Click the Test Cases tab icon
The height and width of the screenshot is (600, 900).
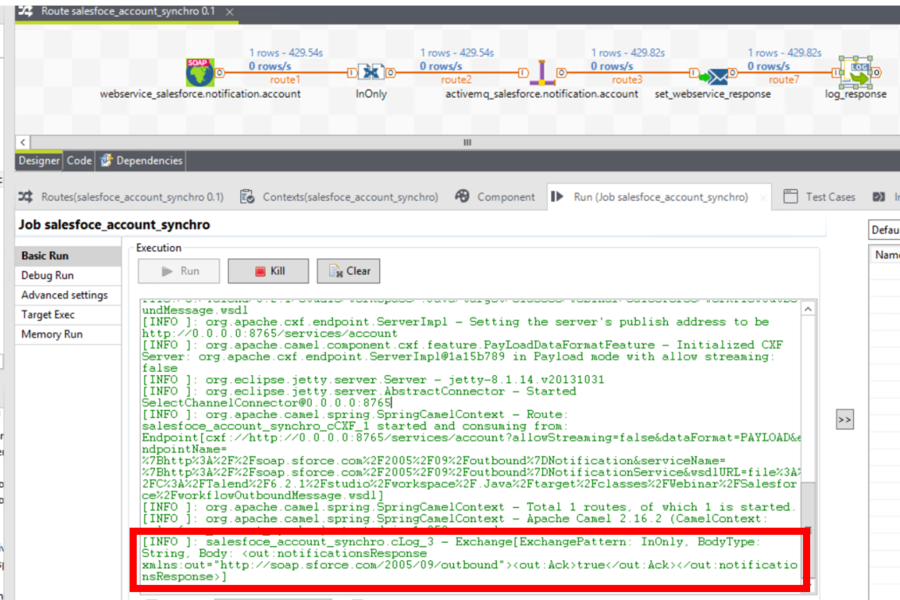coord(790,196)
